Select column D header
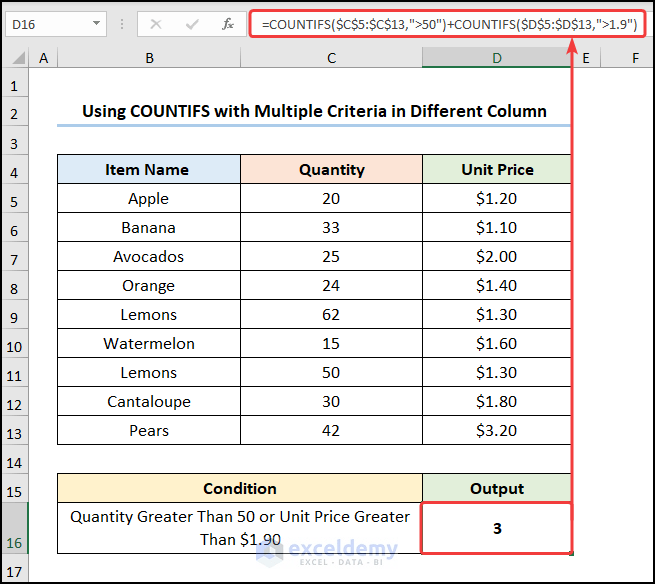 pos(496,58)
